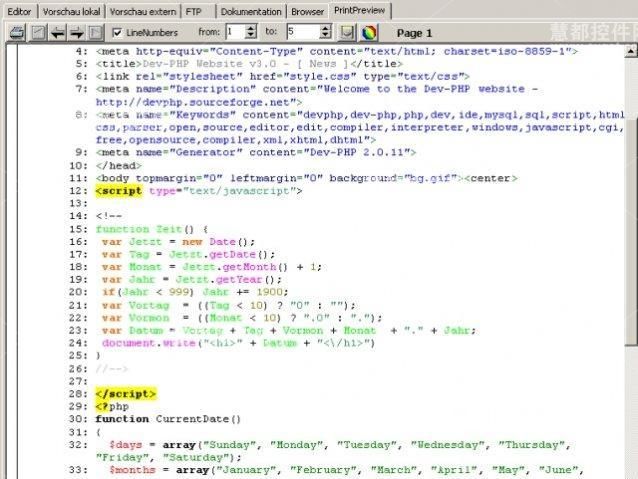Click the page setup icon after 'to' field
The height and width of the screenshot is (479, 638).
(347, 33)
